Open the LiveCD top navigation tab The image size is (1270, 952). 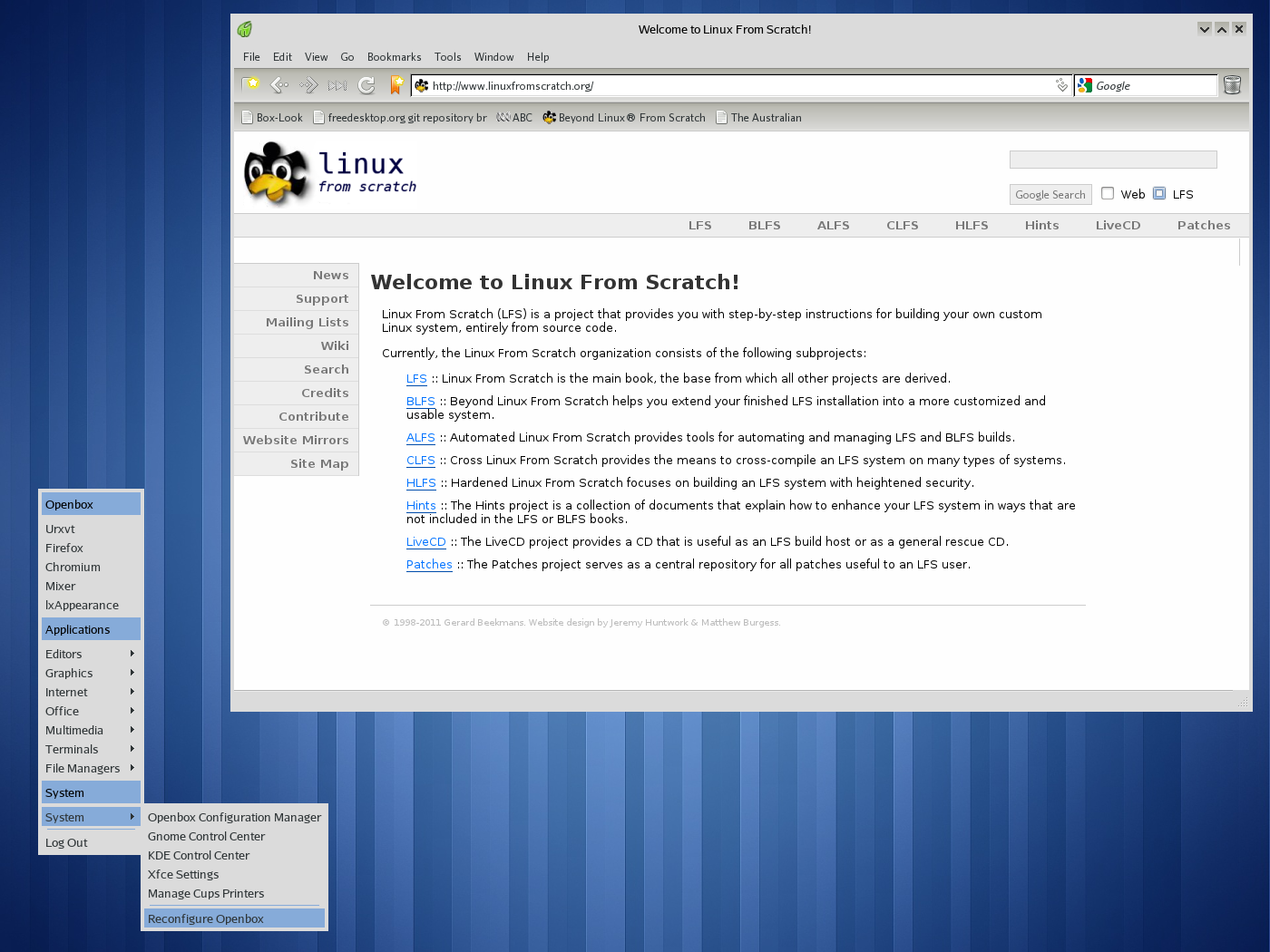(1119, 226)
